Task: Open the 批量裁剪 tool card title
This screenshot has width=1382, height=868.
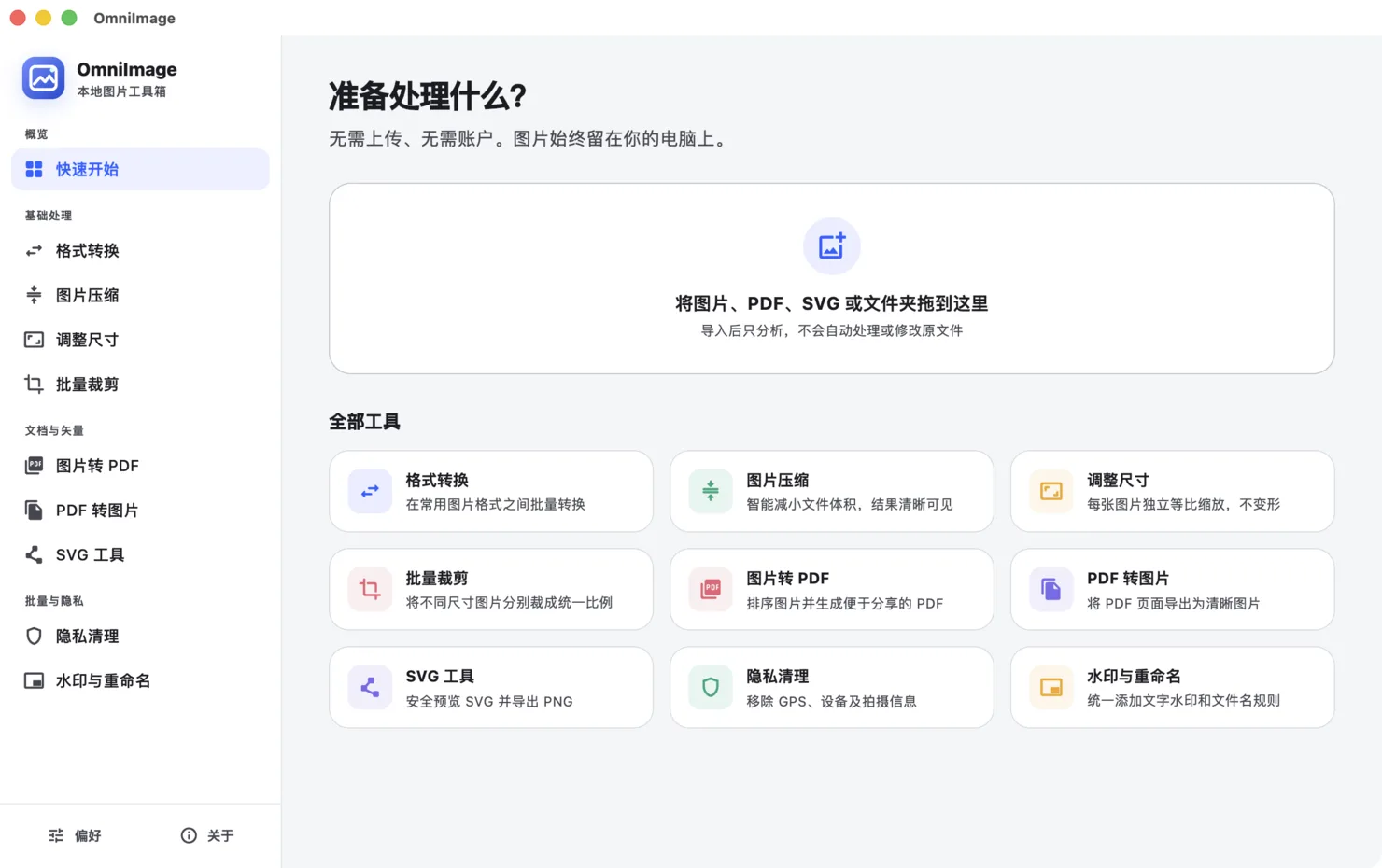Action: pos(437,578)
